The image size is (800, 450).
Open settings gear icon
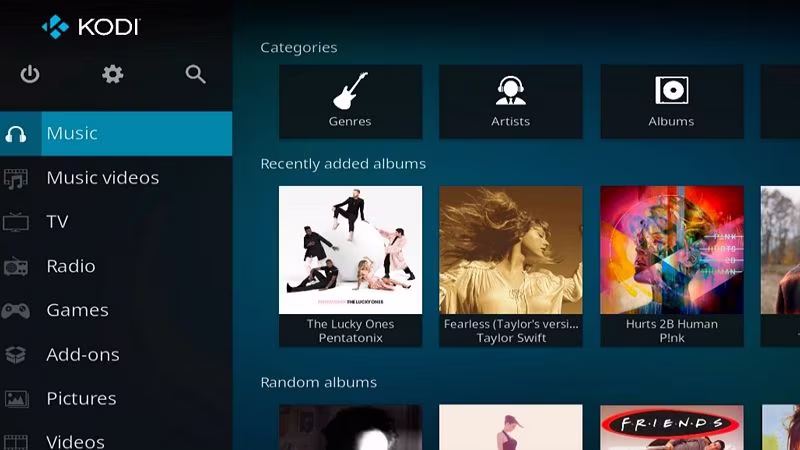click(x=112, y=74)
